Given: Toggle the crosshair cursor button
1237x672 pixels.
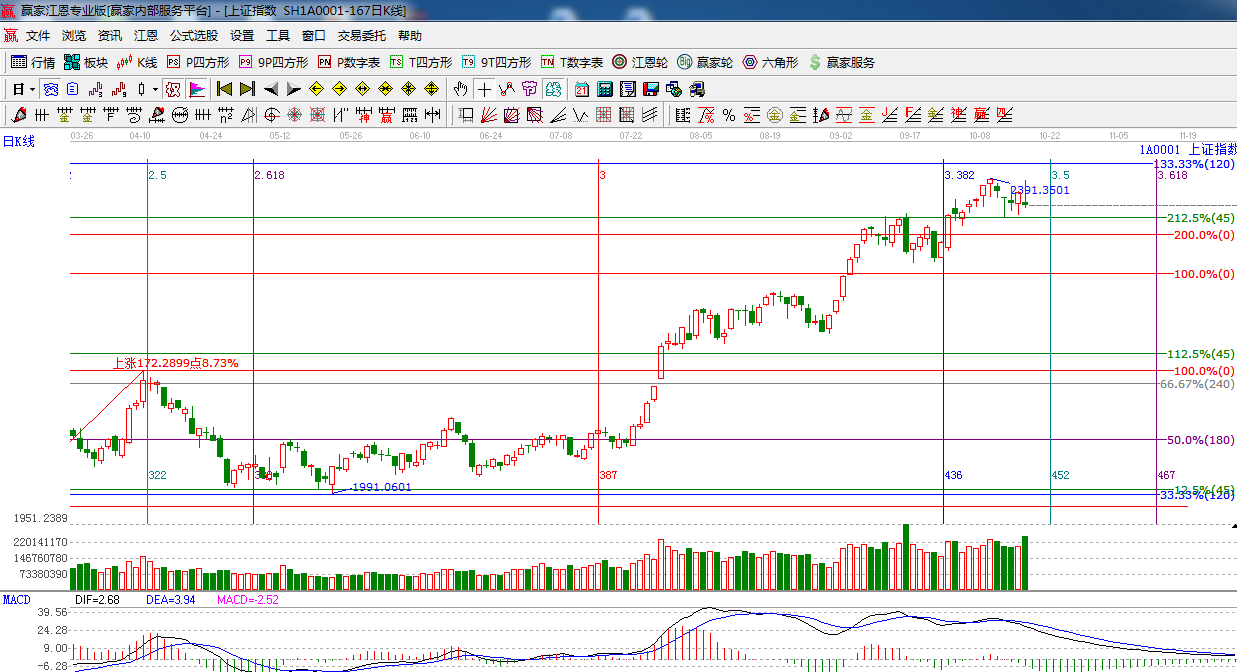Looking at the screenshot, I should [484, 89].
